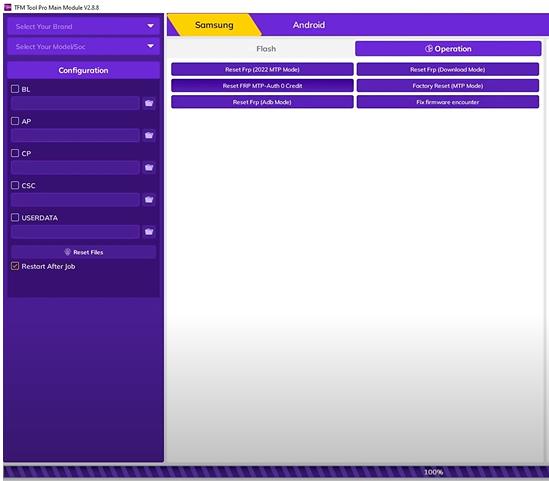Viewport: 549px width, 481px height.
Task: Expand the Select Your Model/Soc dropdown
Action: click(x=83, y=46)
